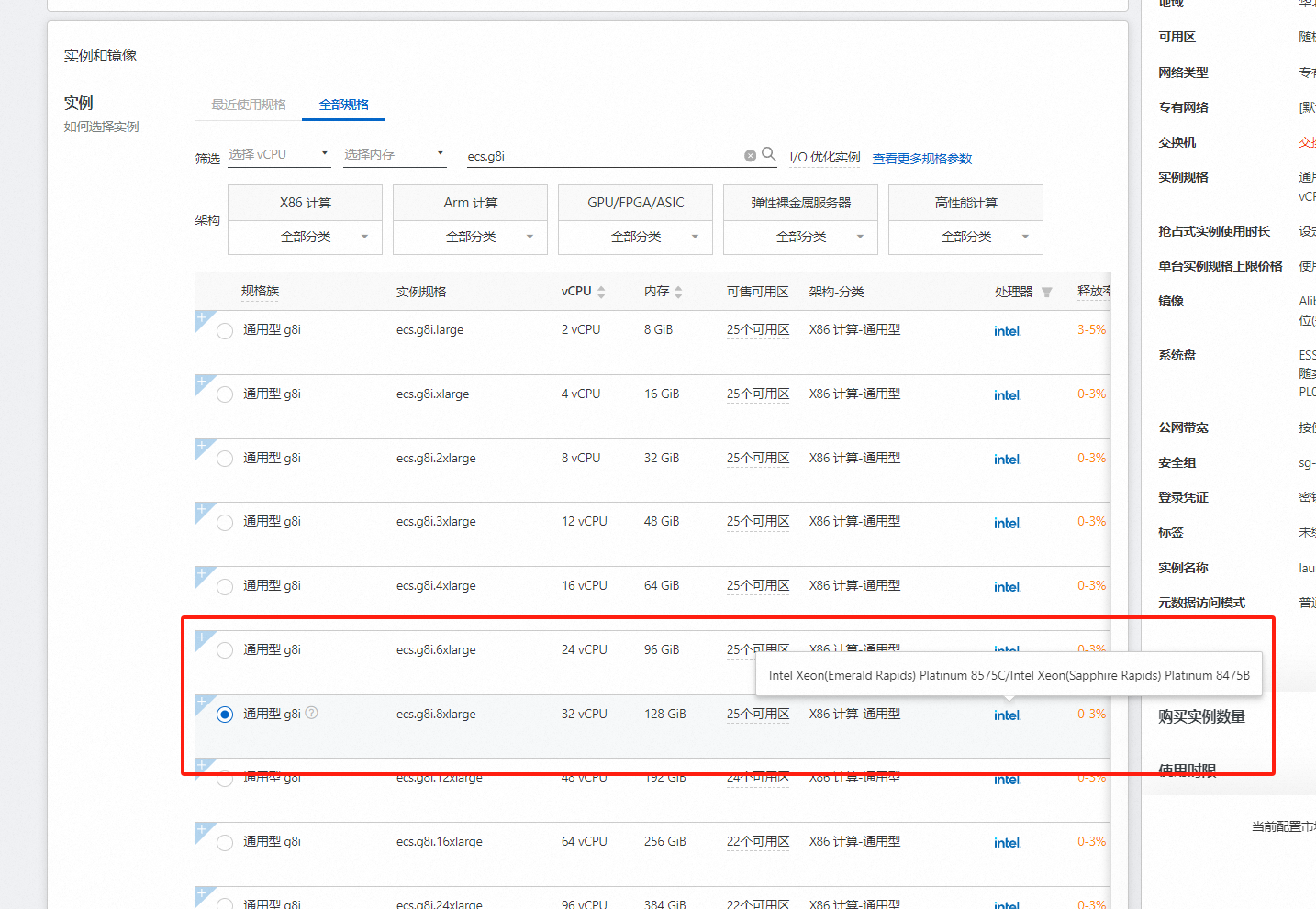Image resolution: width=1316 pixels, height=909 pixels.
Task: Select ecs.g8i.2xlarge radio button
Action: (x=225, y=459)
